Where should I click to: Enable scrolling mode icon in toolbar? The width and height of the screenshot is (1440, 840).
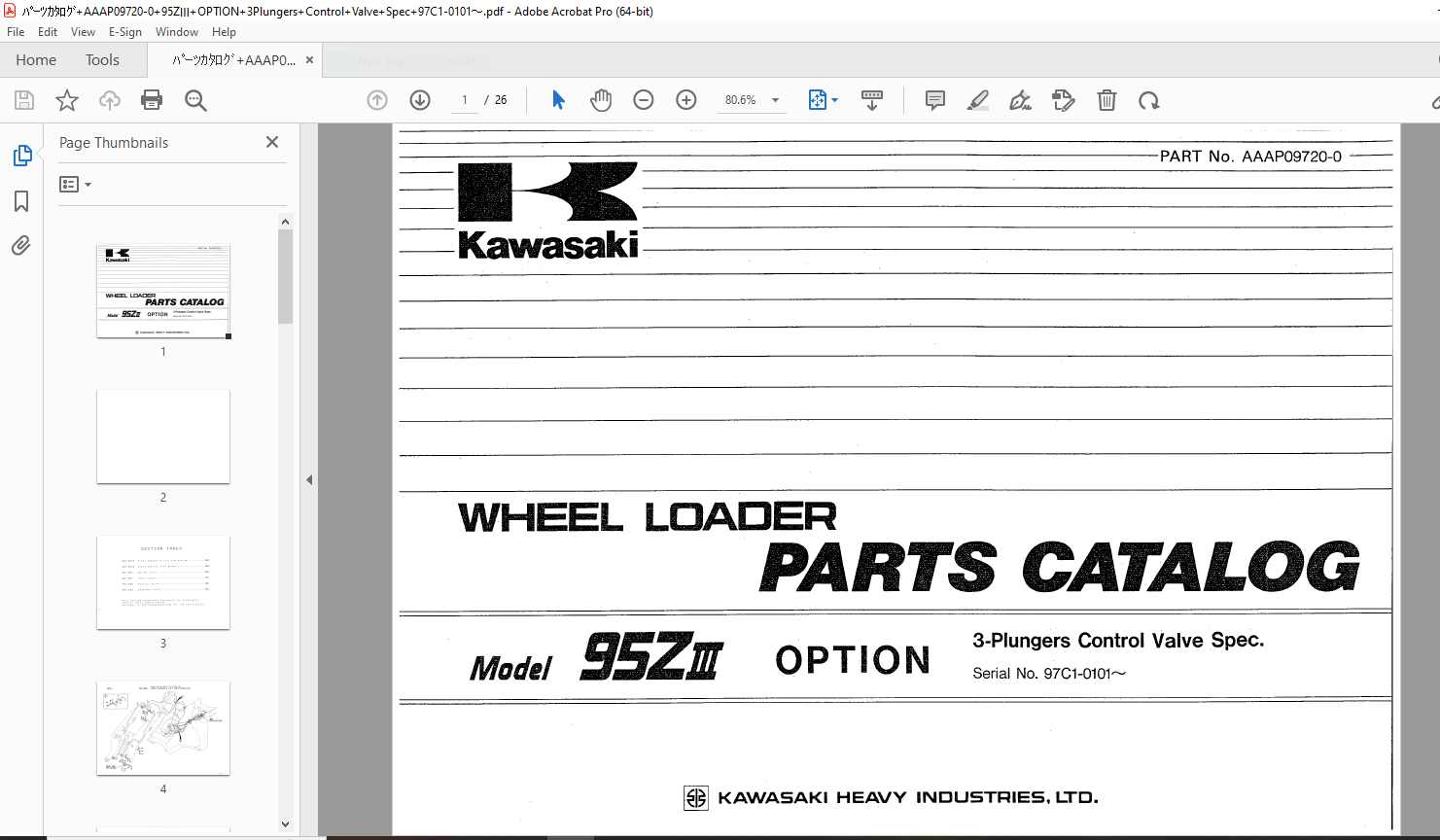click(x=872, y=100)
